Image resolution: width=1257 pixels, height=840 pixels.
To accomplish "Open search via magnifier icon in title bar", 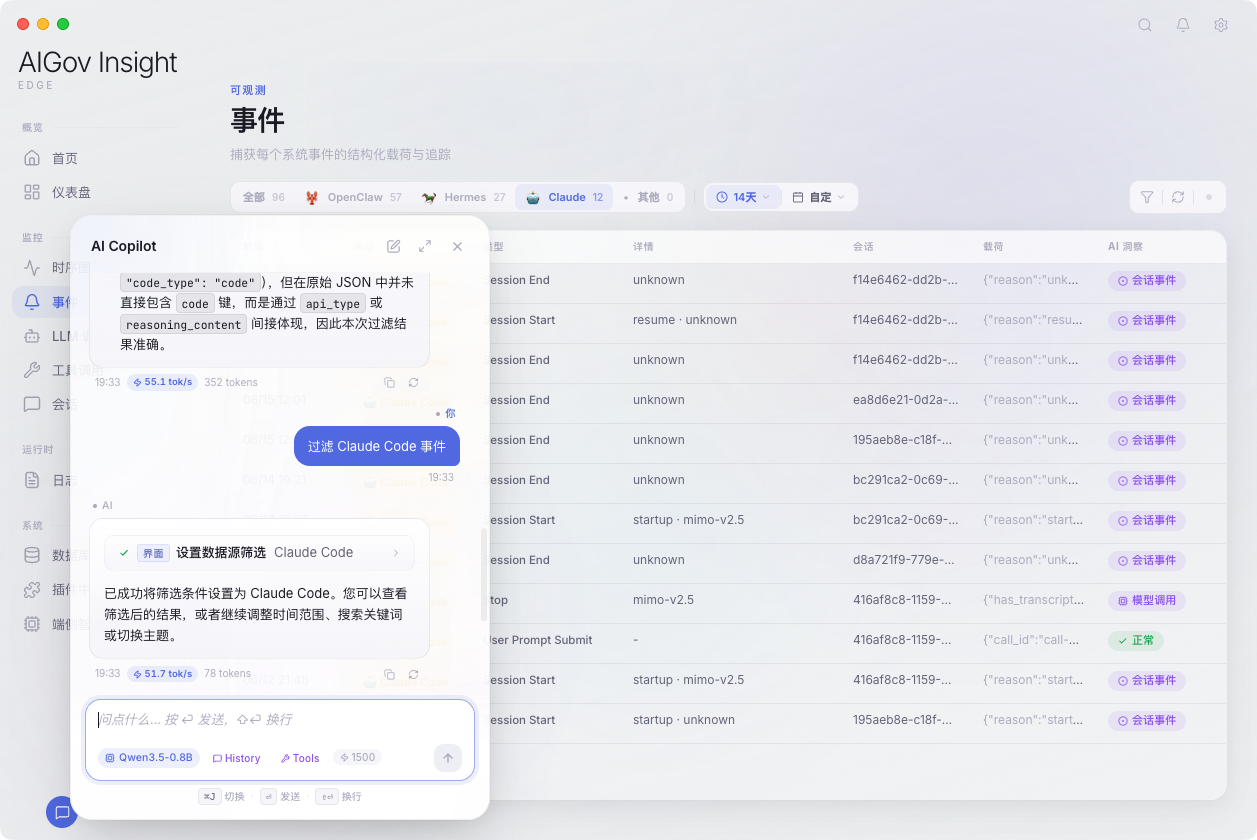I will coord(1145,25).
